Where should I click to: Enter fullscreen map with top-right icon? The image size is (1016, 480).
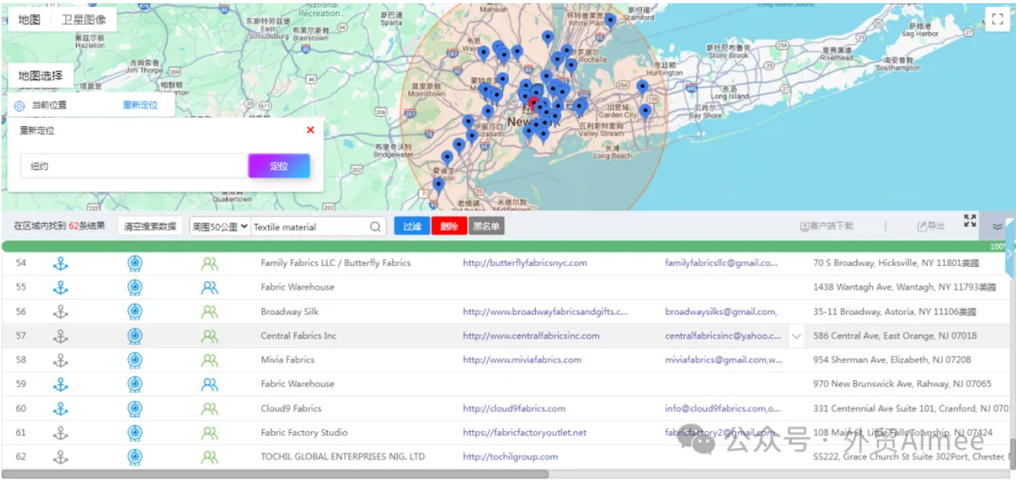coord(997,20)
